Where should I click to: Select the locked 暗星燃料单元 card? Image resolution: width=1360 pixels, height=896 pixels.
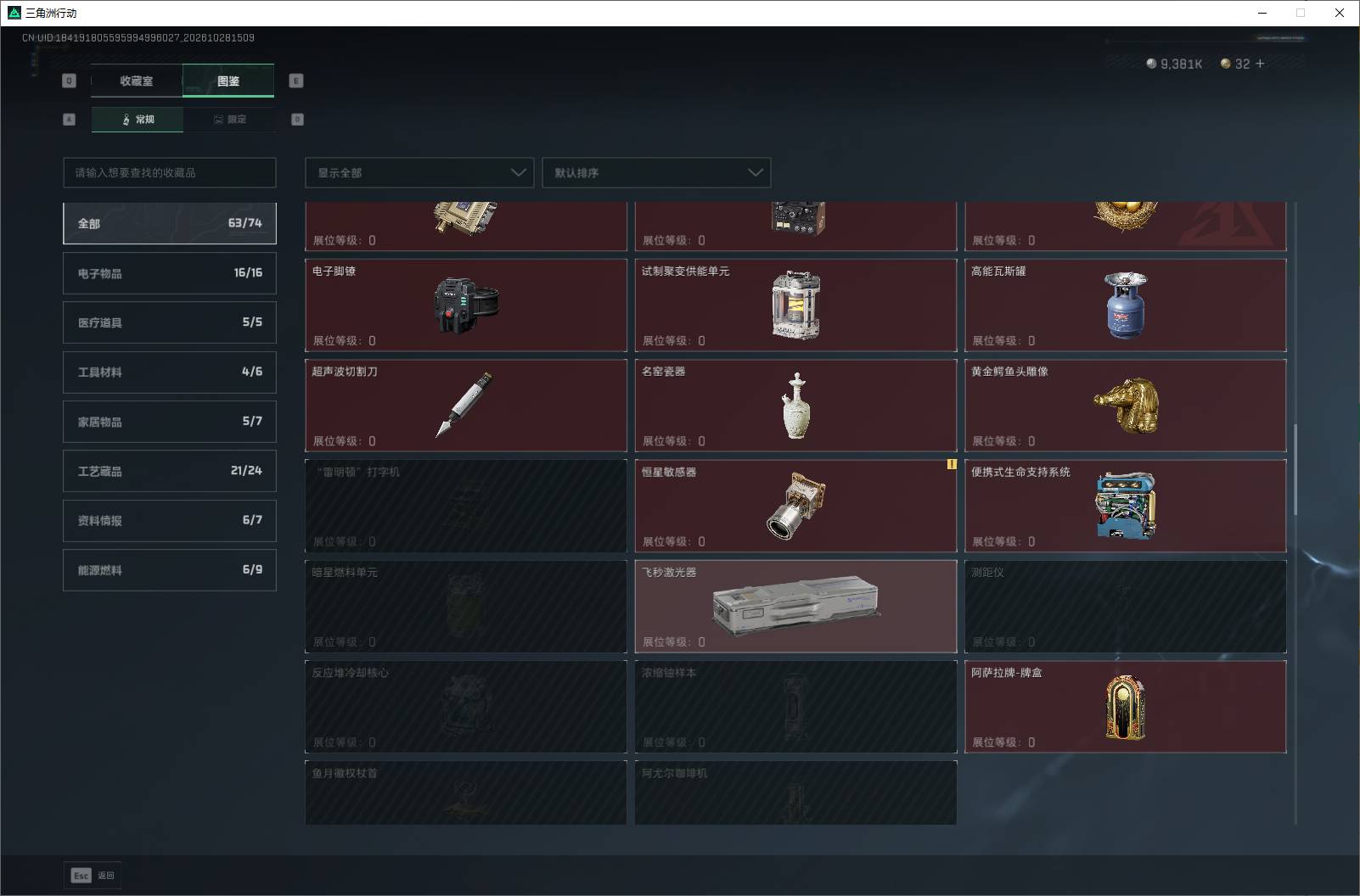pos(466,606)
